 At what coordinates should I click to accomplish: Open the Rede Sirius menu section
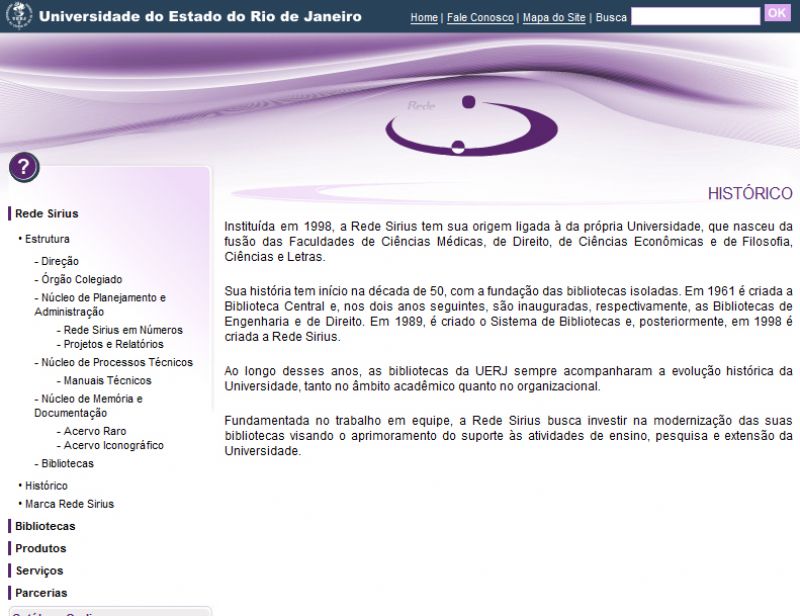coord(46,213)
